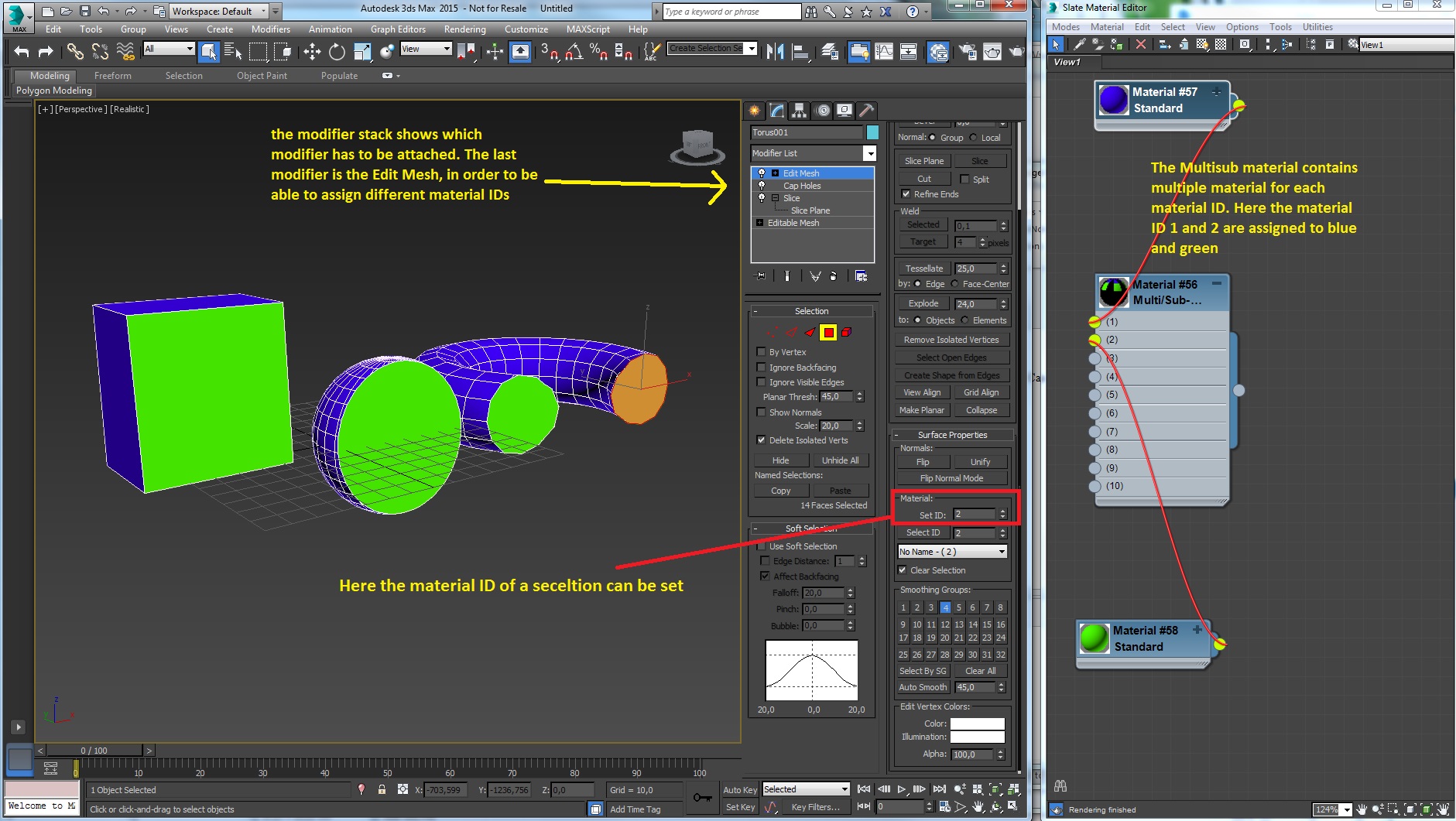This screenshot has height=821, width=1456.
Task: Select Polygon sub-object level
Action: point(828,333)
